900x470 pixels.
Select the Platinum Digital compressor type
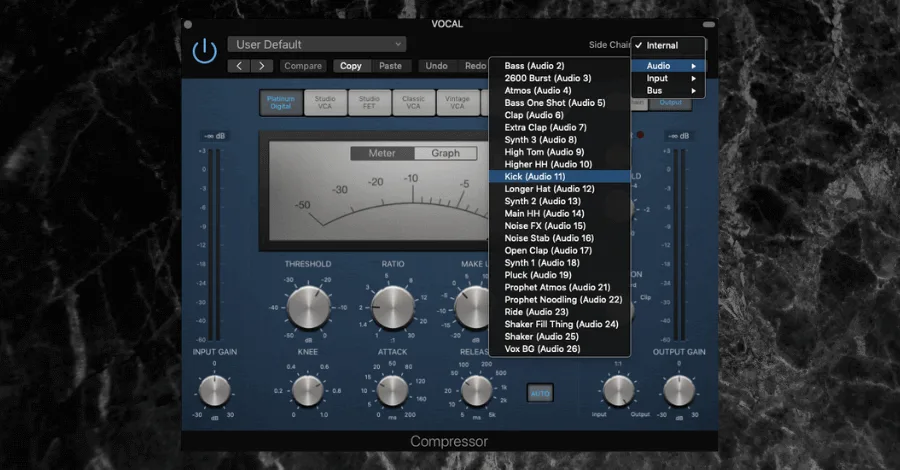(281, 103)
